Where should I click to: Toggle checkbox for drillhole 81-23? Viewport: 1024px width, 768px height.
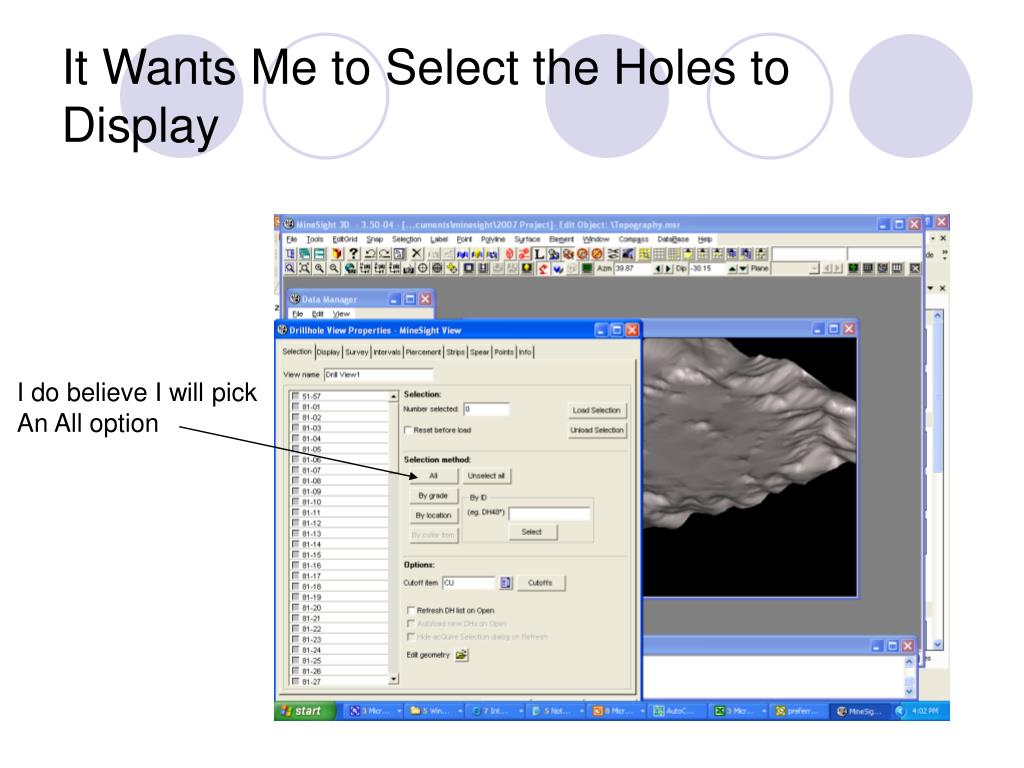[x=295, y=639]
